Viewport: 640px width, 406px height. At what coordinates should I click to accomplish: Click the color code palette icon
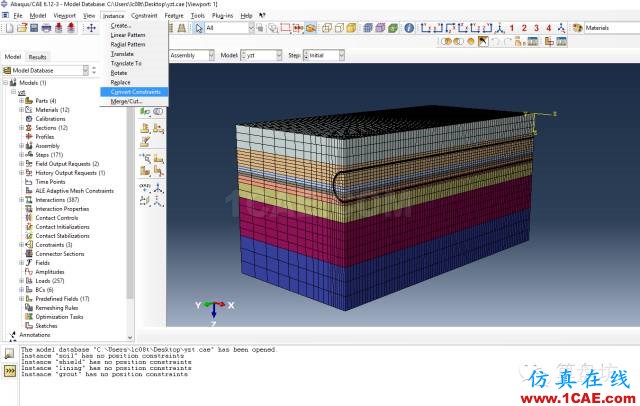[x=577, y=28]
